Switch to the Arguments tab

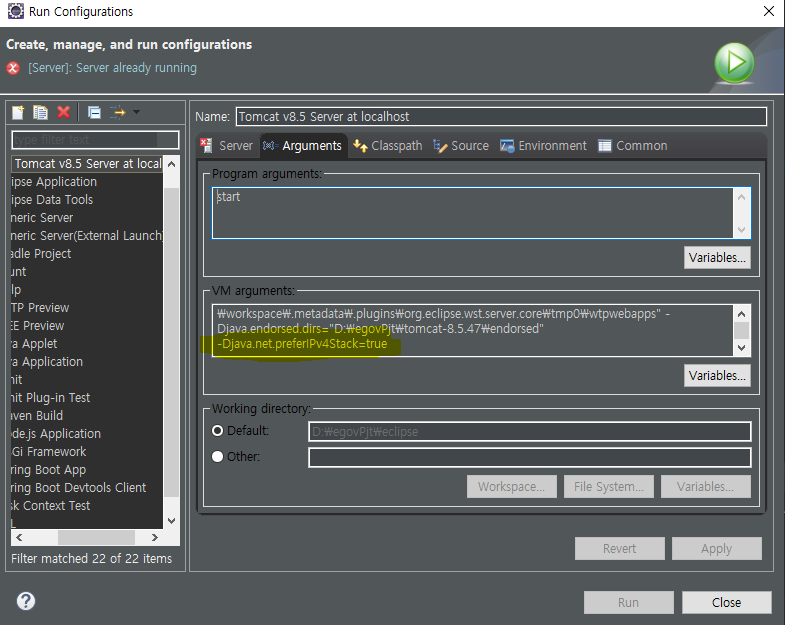[303, 146]
